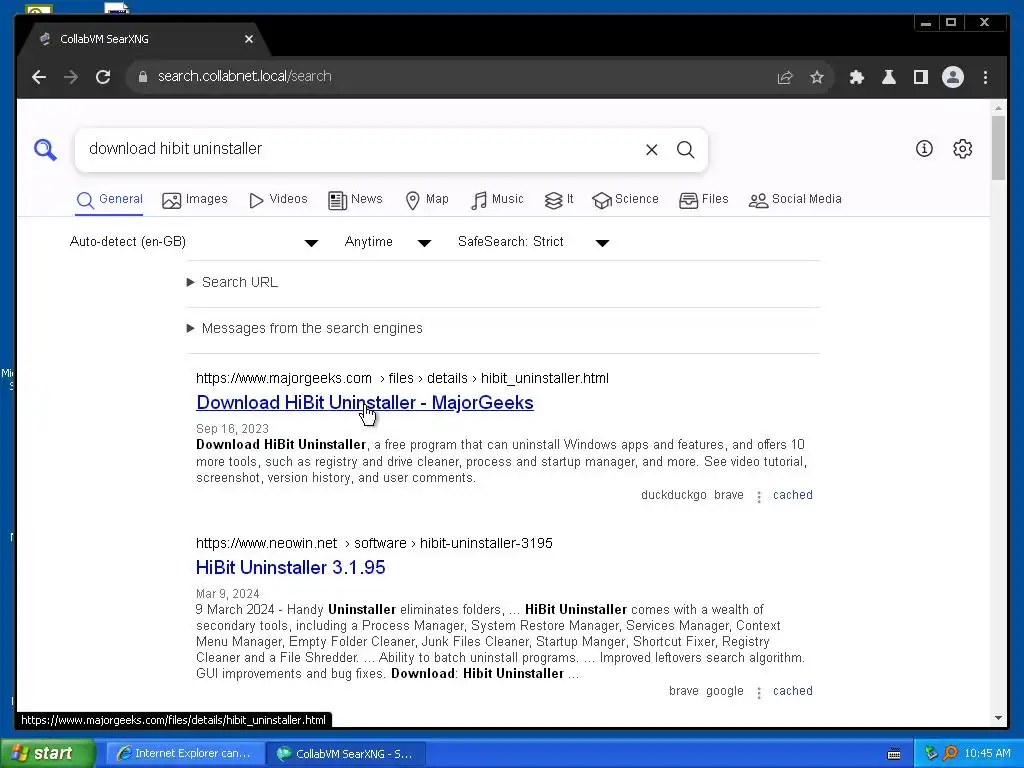Clear the search query with X icon
1024x768 pixels.
651,150
